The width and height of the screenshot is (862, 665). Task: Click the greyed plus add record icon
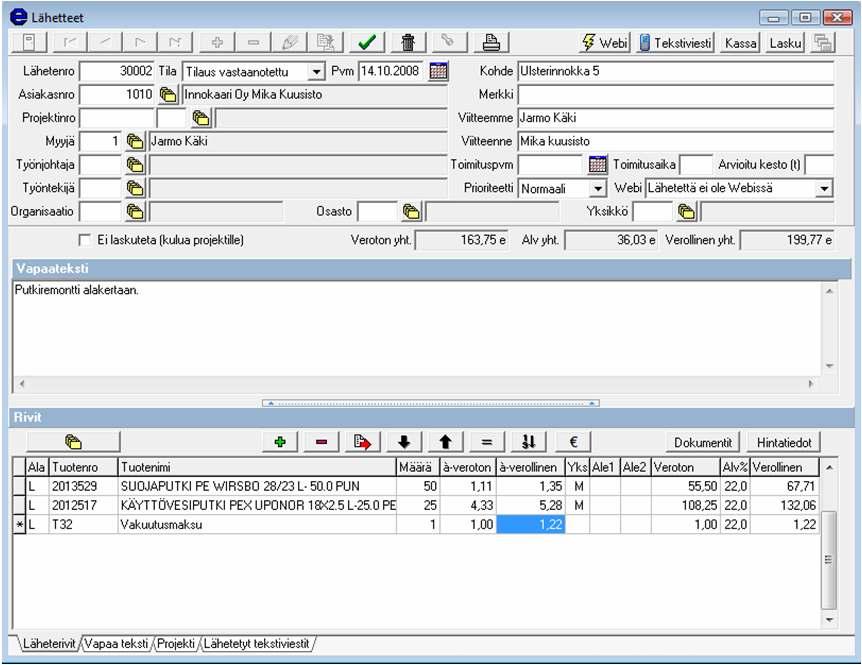(x=217, y=42)
